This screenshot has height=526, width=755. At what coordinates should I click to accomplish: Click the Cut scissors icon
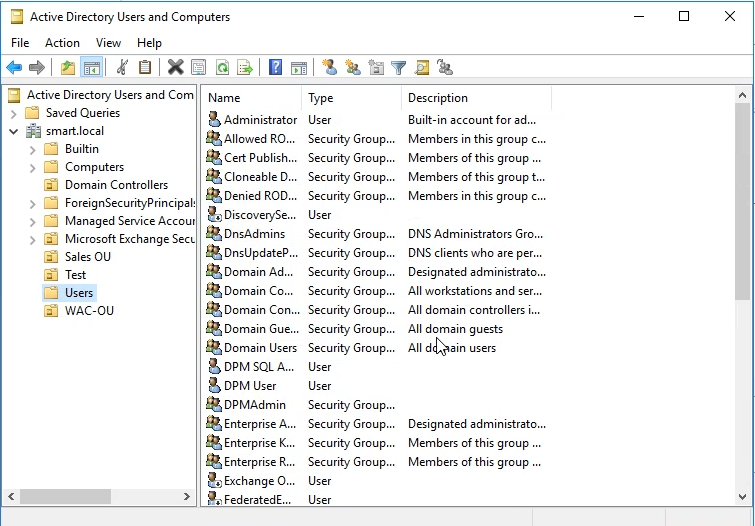point(122,68)
